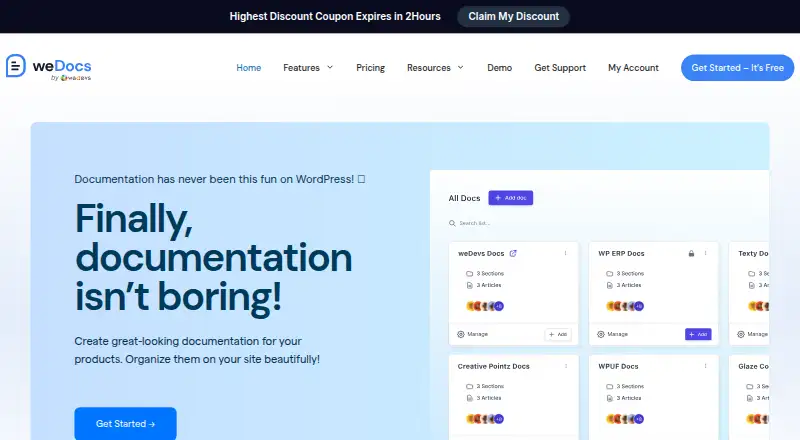The image size is (800, 440).
Task: Open the Demo page
Action: point(499,68)
